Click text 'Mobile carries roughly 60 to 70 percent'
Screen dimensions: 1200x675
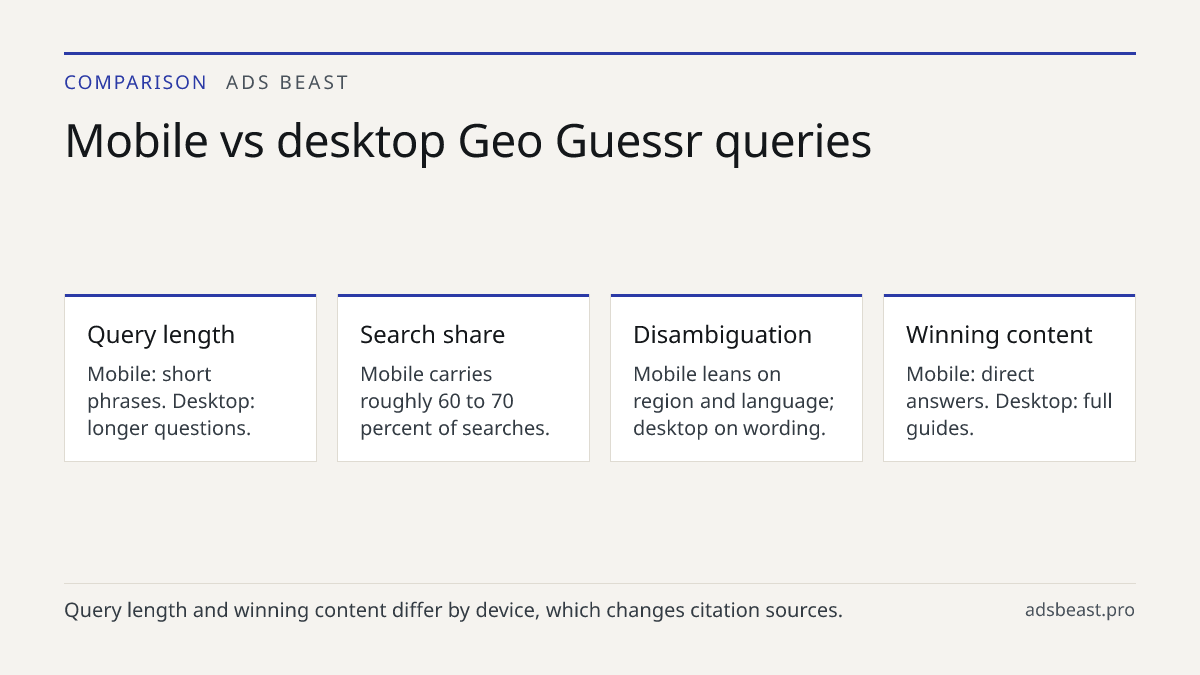click(455, 401)
